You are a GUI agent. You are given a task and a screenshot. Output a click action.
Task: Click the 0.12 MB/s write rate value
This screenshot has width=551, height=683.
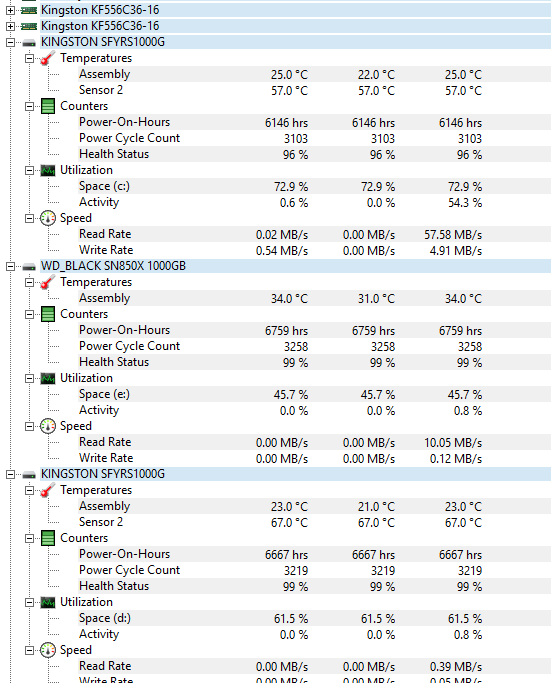coord(456,459)
